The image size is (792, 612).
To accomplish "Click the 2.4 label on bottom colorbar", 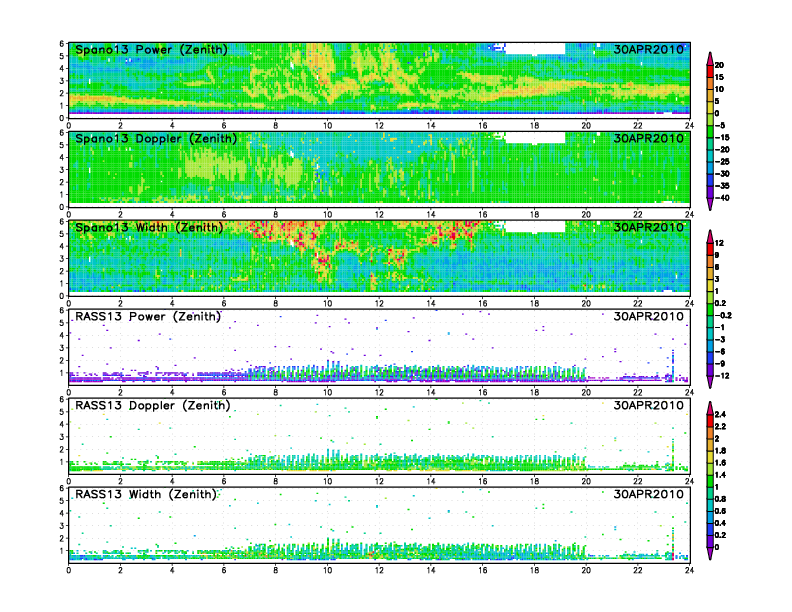I will tap(720, 414).
